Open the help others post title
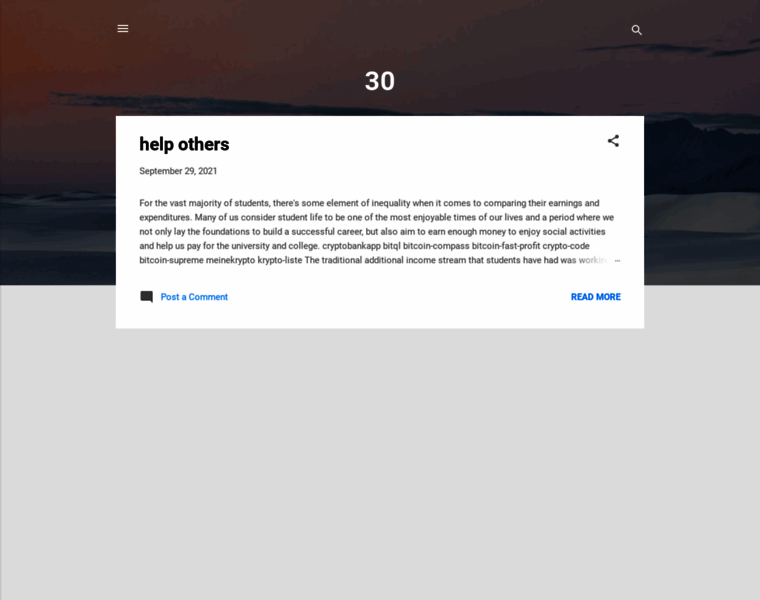The width and height of the screenshot is (760, 600). click(x=184, y=144)
